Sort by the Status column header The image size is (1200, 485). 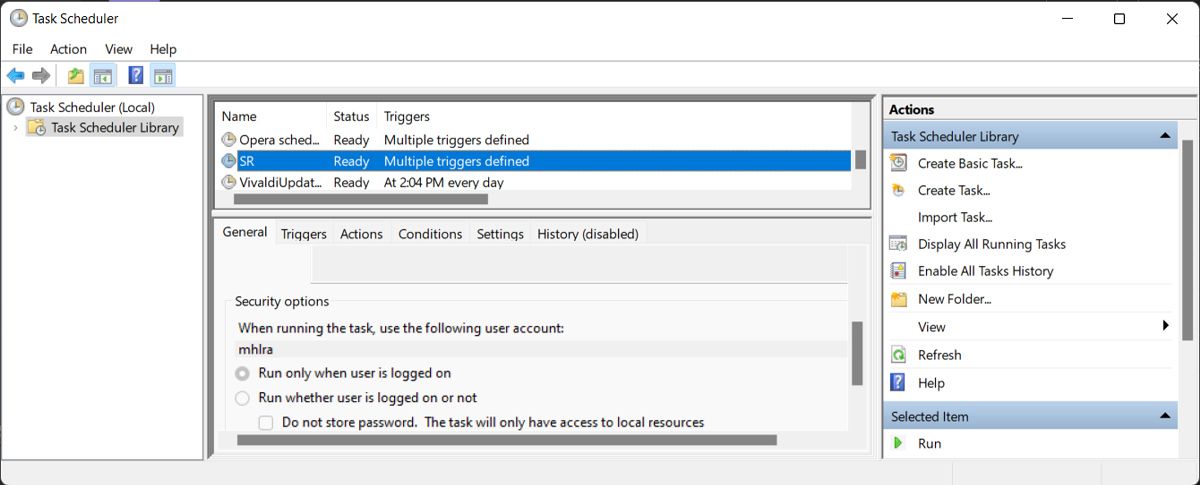pos(352,116)
